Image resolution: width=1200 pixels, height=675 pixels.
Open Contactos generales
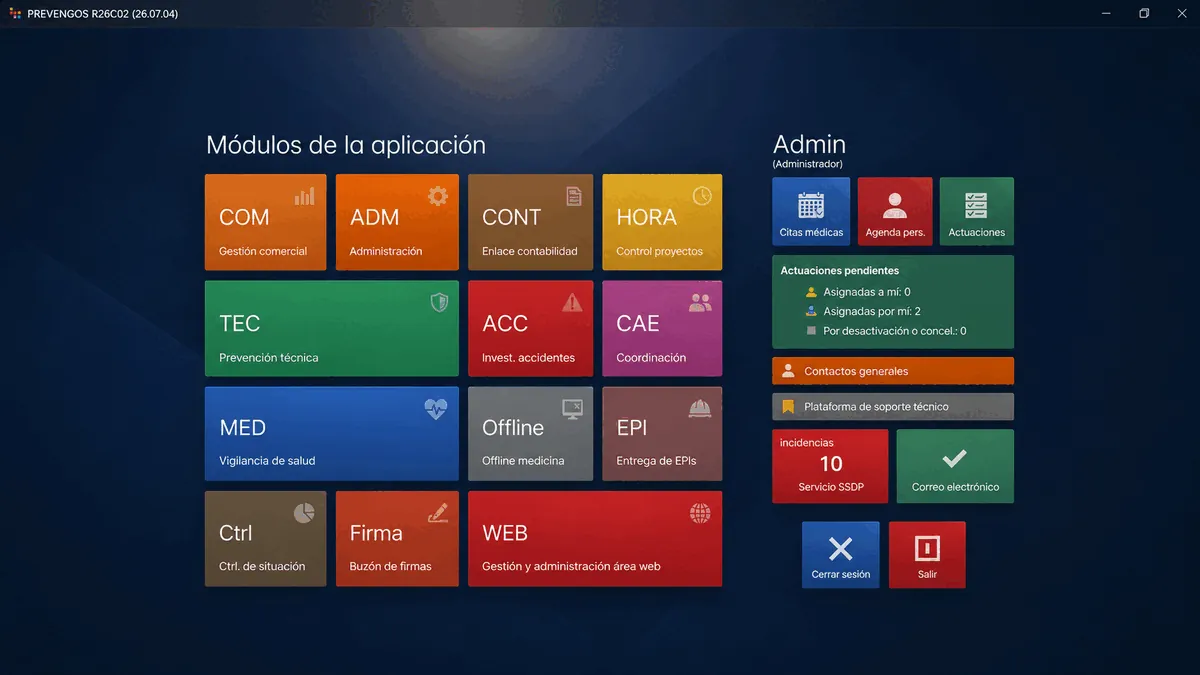[x=893, y=371]
